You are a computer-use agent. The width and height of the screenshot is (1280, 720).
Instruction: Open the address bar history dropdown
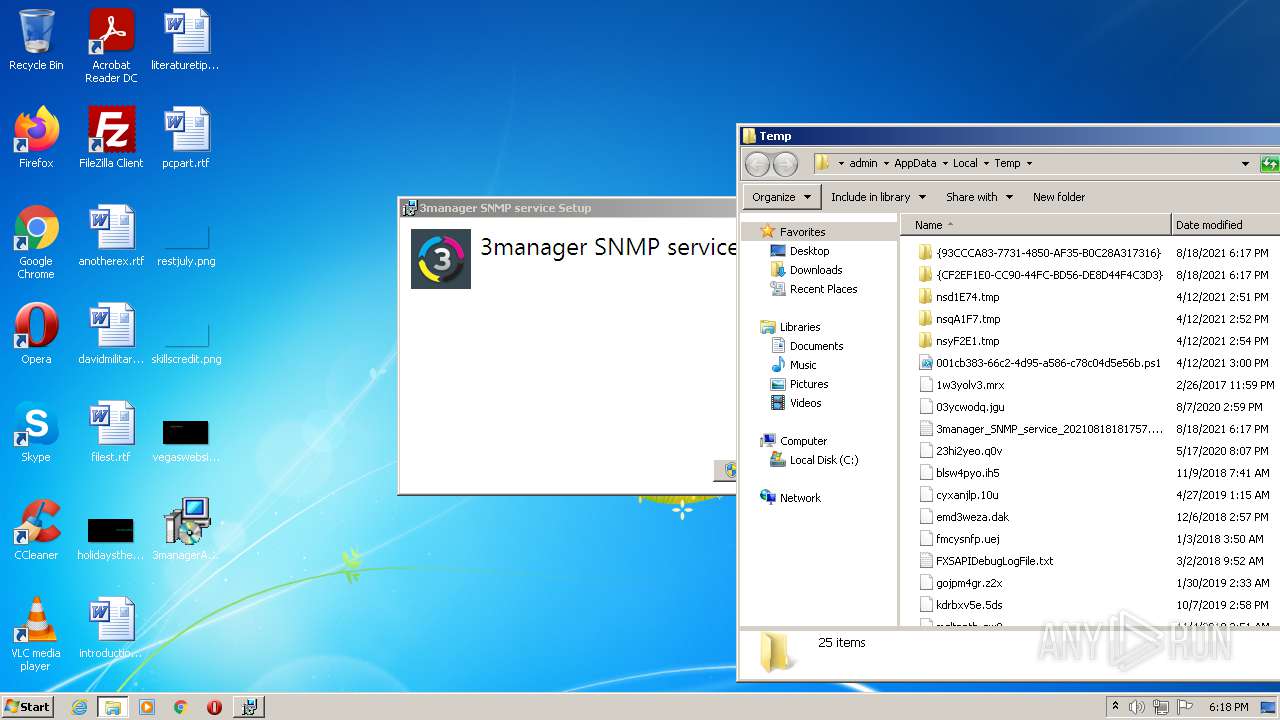[x=1245, y=164]
